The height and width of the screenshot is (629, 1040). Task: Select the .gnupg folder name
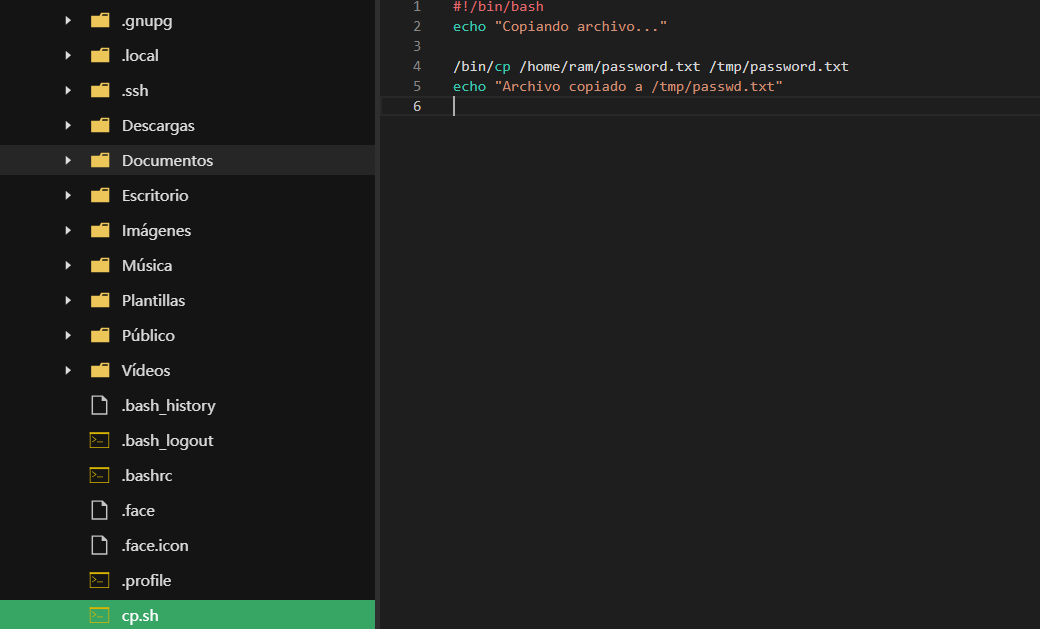point(147,21)
